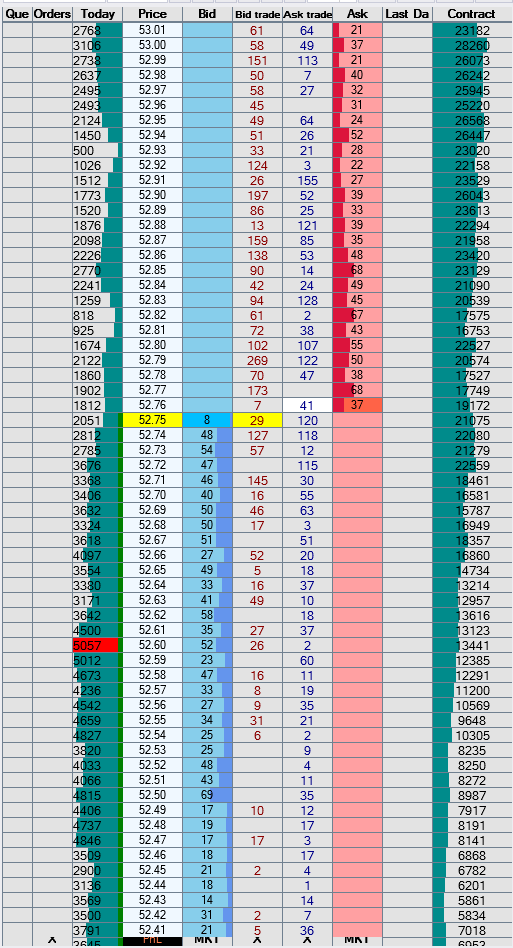This screenshot has height=948, width=513.
Task: Click the MKT button under the Ask column
Action: point(357,941)
